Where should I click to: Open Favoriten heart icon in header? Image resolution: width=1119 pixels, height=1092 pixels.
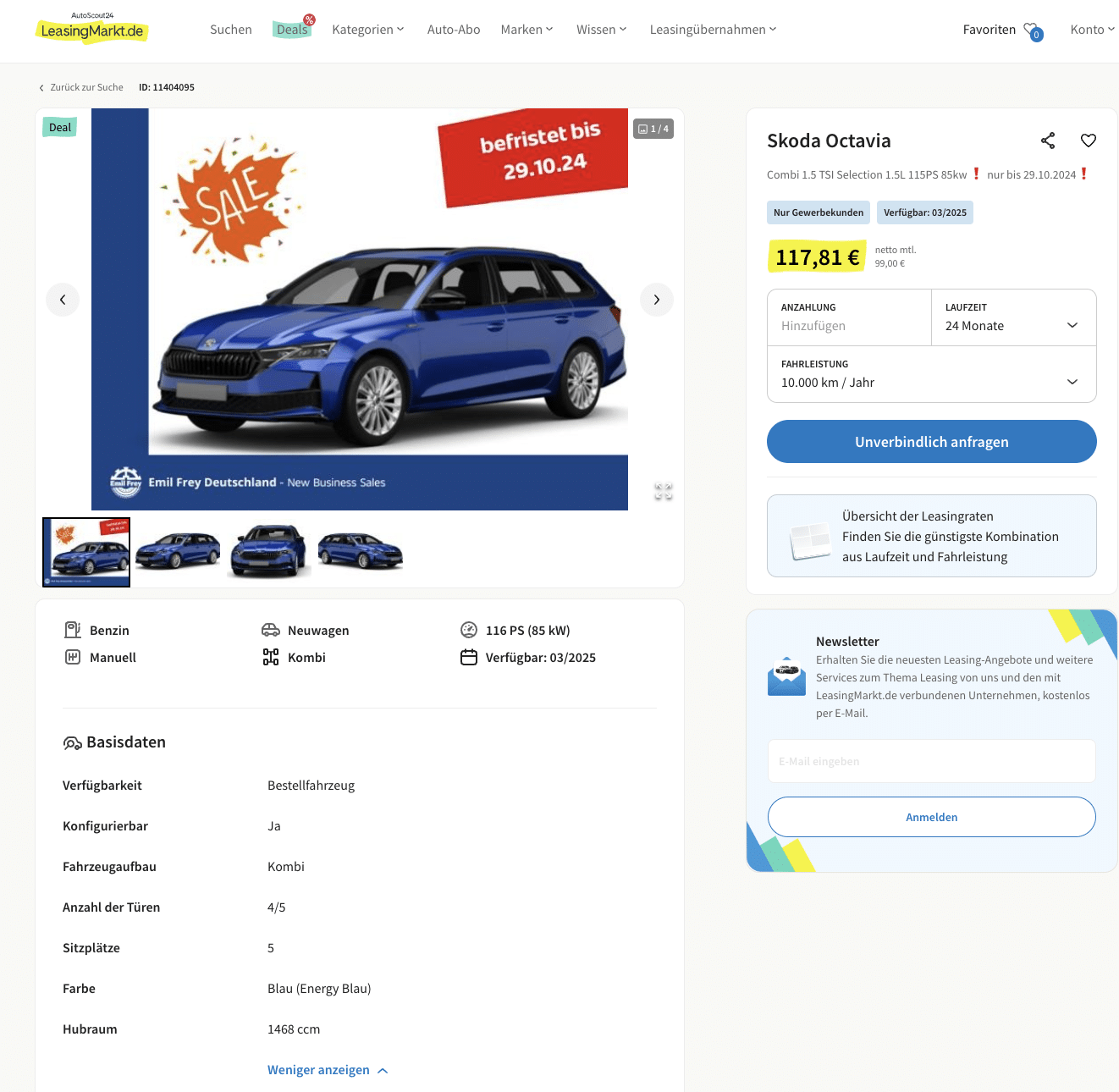pos(1032,30)
